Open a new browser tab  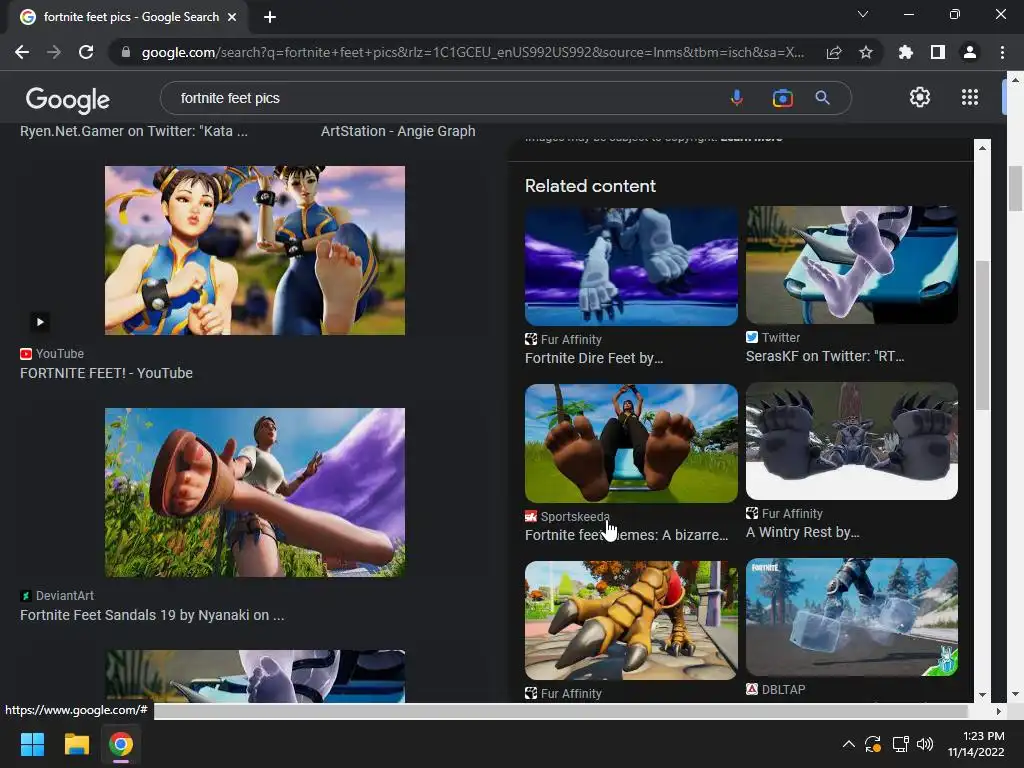(x=270, y=17)
